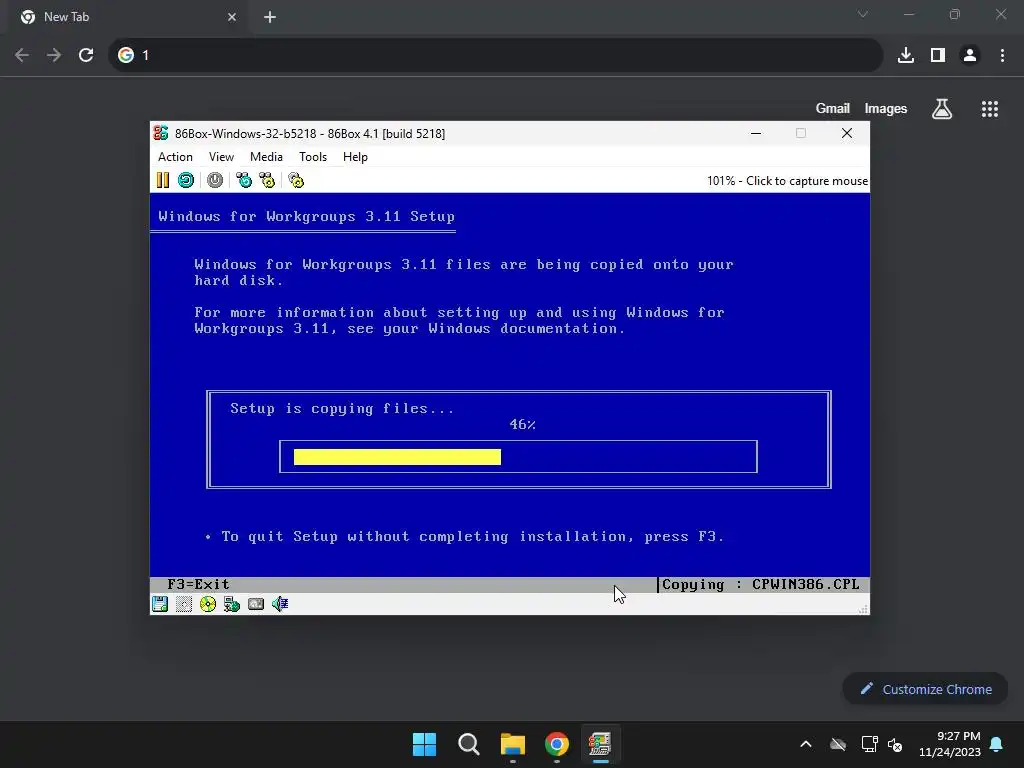Click '101% - Click to capture mouse' text
The image size is (1024, 768).
[787, 181]
